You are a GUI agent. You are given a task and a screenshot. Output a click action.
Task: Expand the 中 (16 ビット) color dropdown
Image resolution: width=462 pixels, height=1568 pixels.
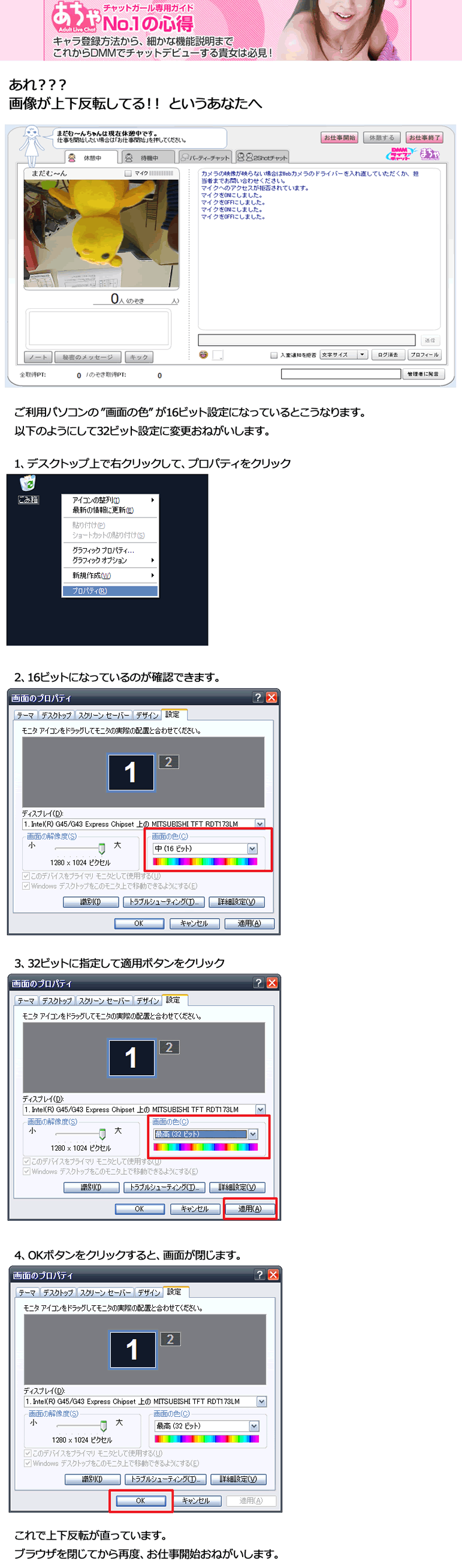[x=252, y=848]
